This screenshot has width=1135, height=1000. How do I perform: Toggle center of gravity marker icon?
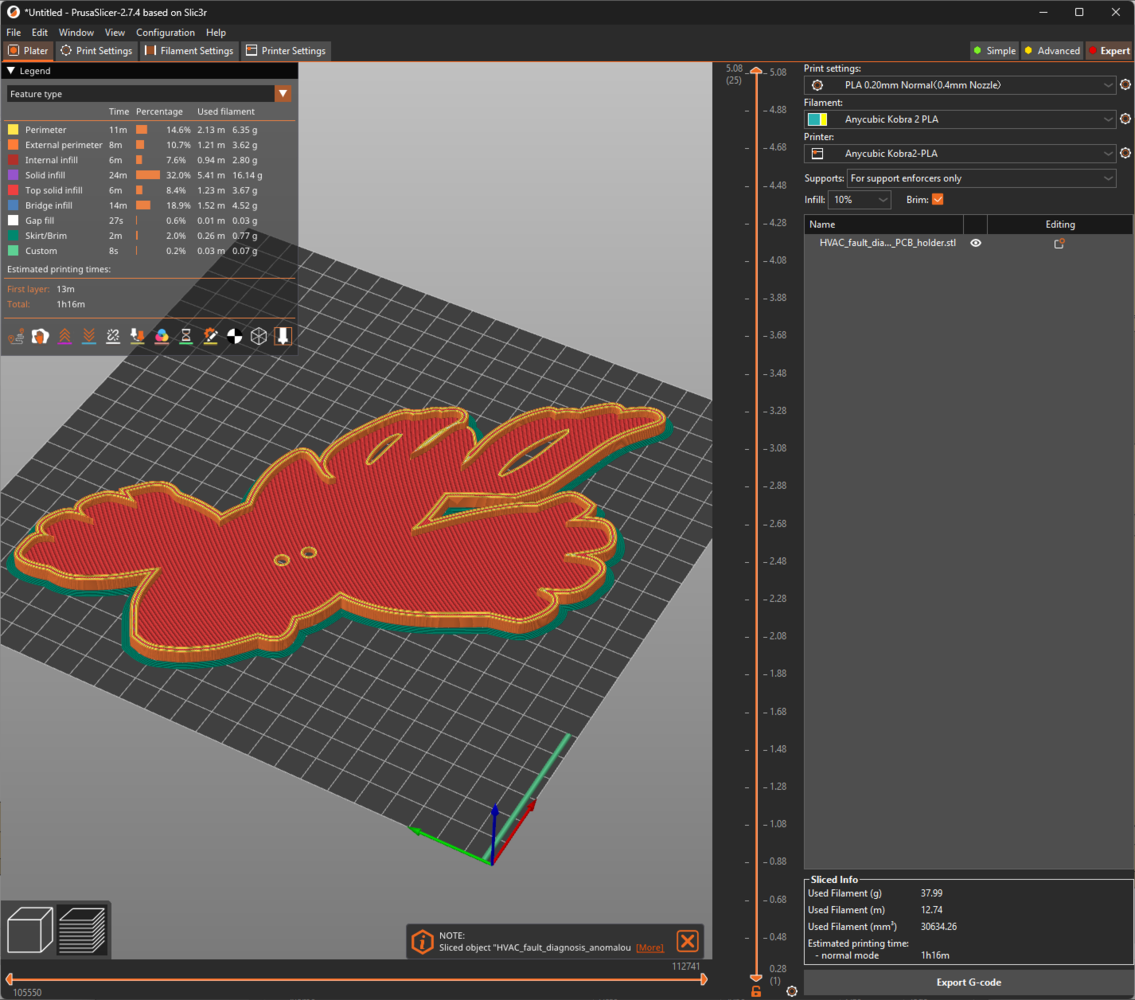235,337
